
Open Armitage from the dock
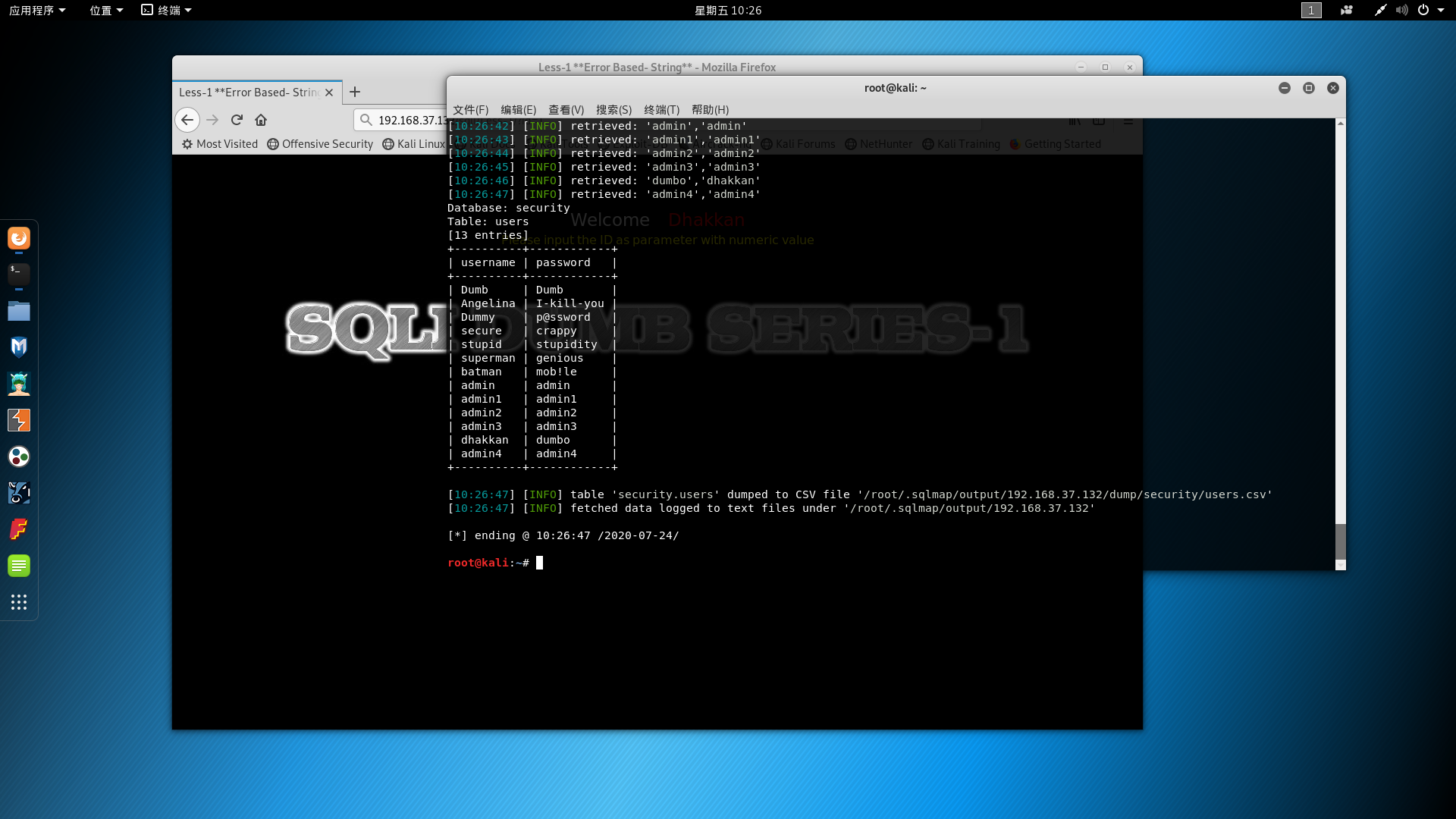point(19,384)
